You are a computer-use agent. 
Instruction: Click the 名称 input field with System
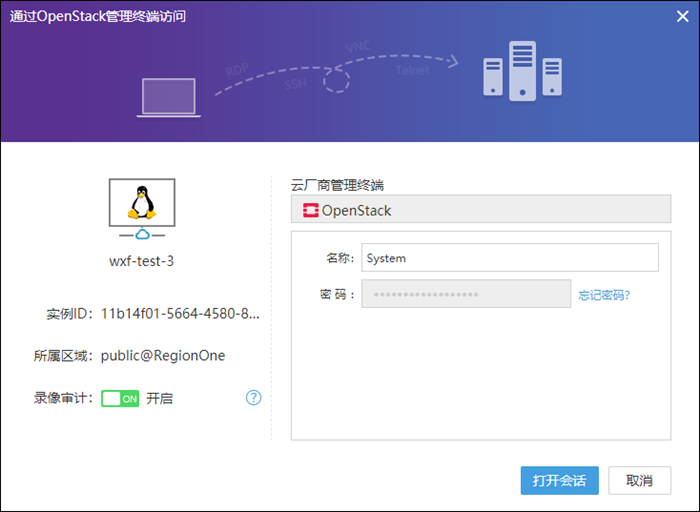pos(510,258)
